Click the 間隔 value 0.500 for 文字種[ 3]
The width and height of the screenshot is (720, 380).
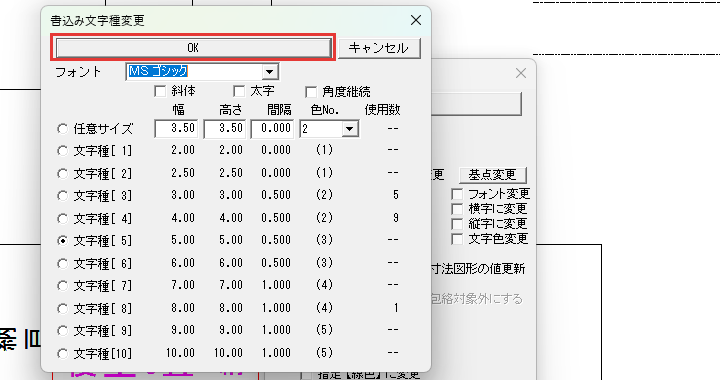click(276, 195)
